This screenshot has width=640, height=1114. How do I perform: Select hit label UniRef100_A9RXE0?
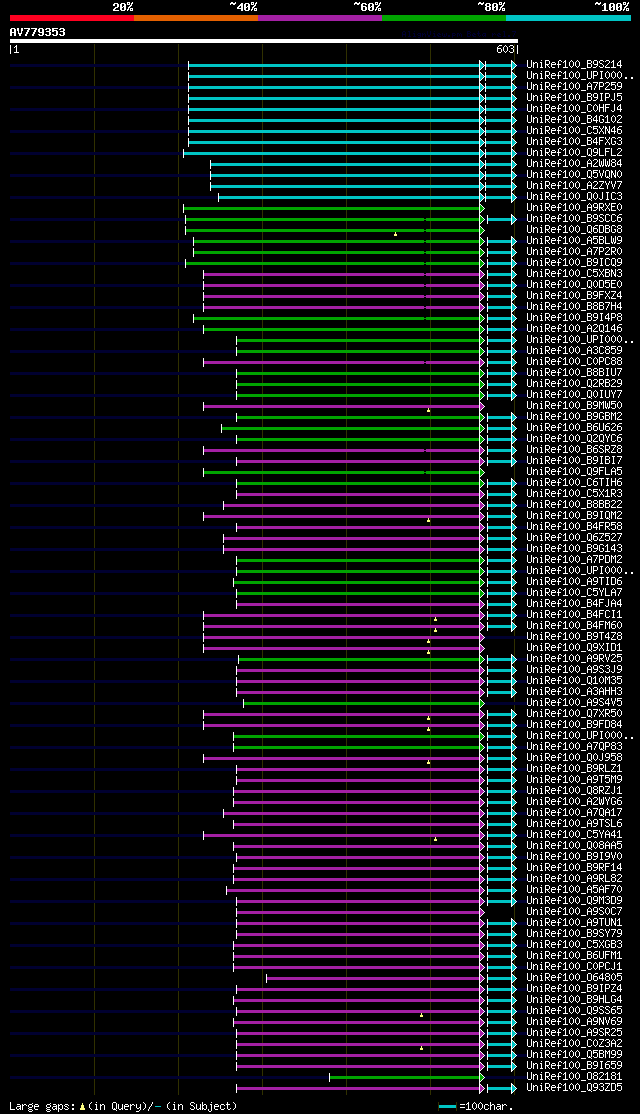574,207
